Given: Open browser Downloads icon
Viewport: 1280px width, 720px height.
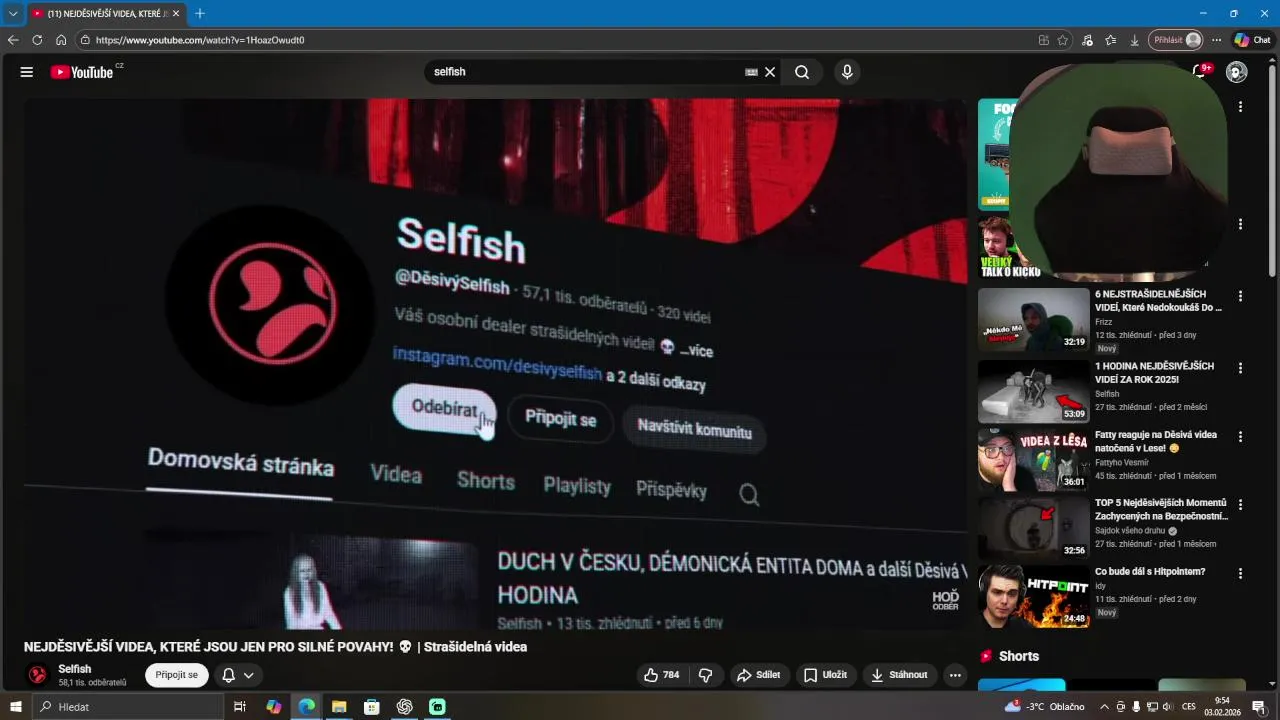Looking at the screenshot, I should pyautogui.click(x=1135, y=40).
